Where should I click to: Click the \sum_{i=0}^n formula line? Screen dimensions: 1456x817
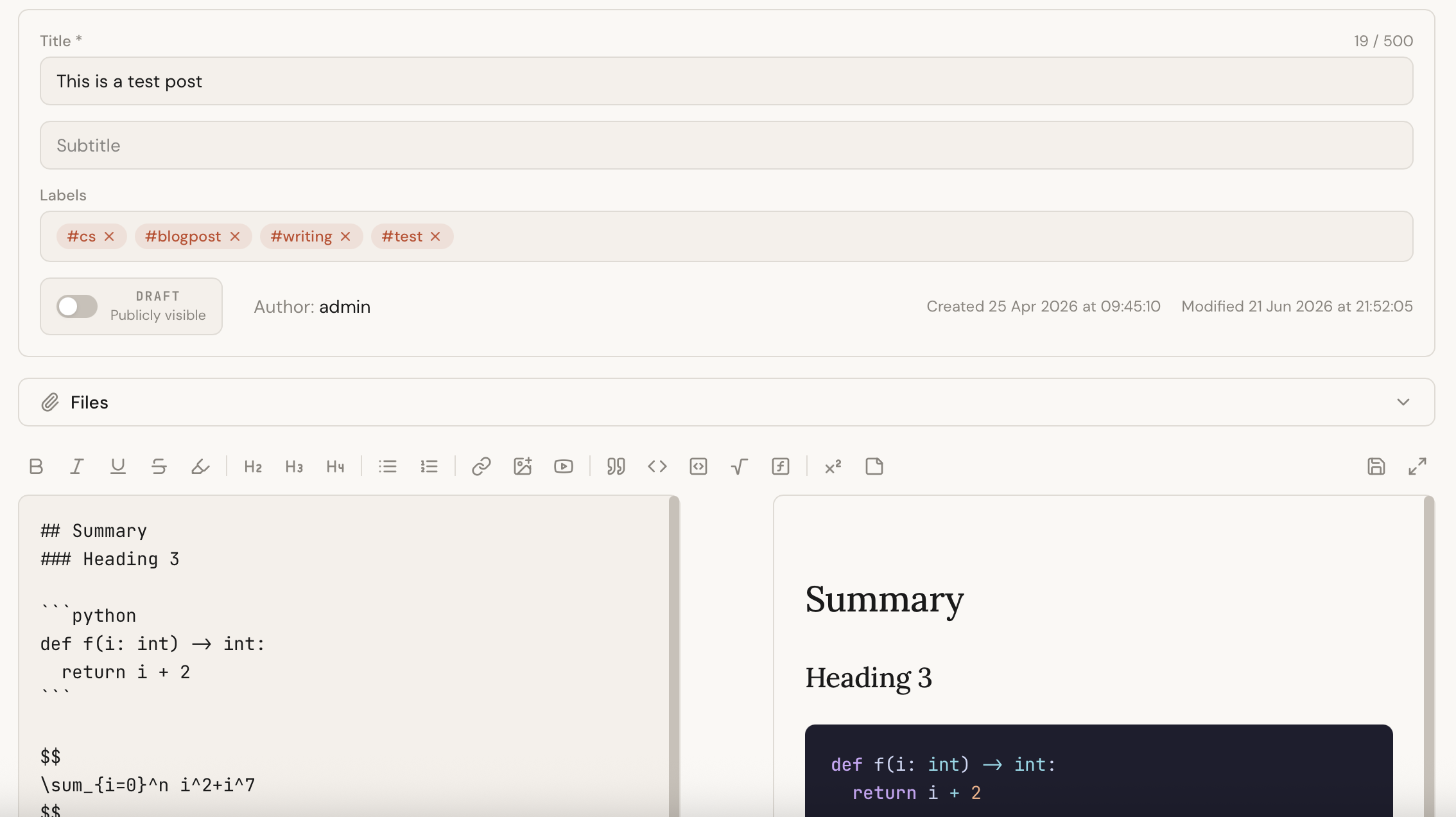pos(148,785)
